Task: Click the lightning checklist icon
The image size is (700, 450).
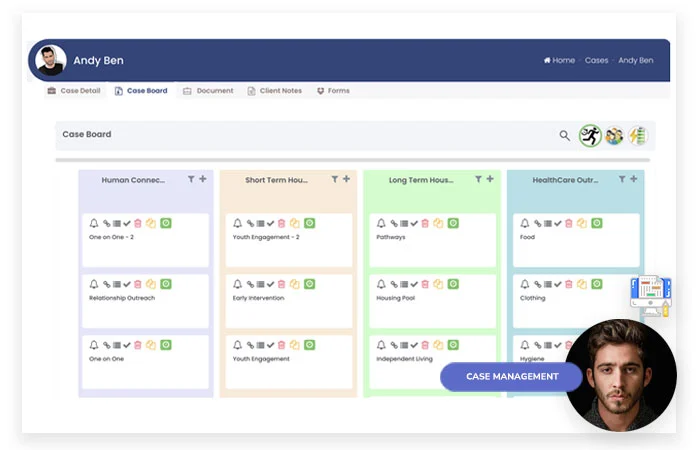Action: click(x=638, y=136)
